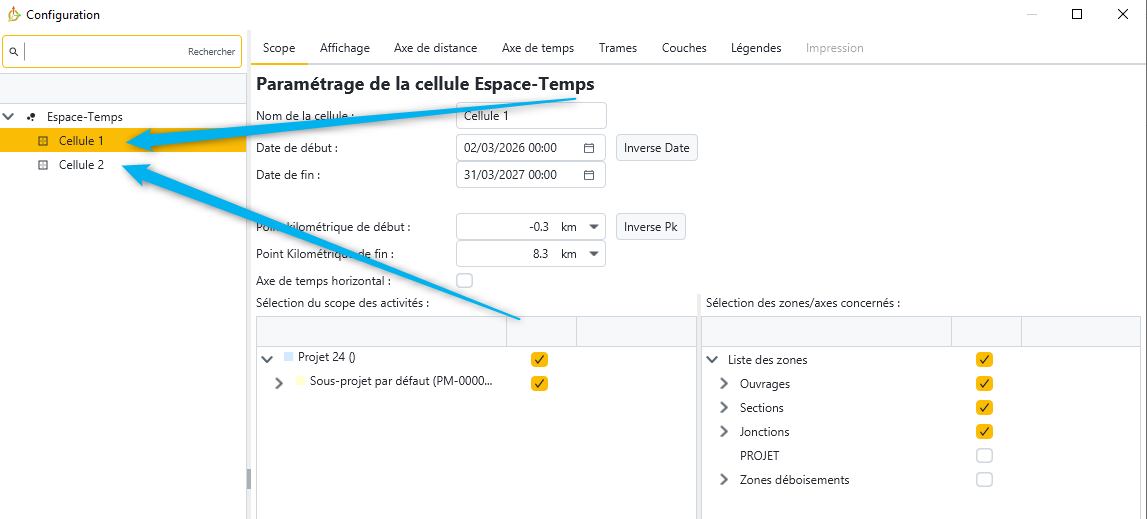Screen dimensions: 1147x519
Task: Click the Projet 24 blue square icon
Action: (x=288, y=357)
